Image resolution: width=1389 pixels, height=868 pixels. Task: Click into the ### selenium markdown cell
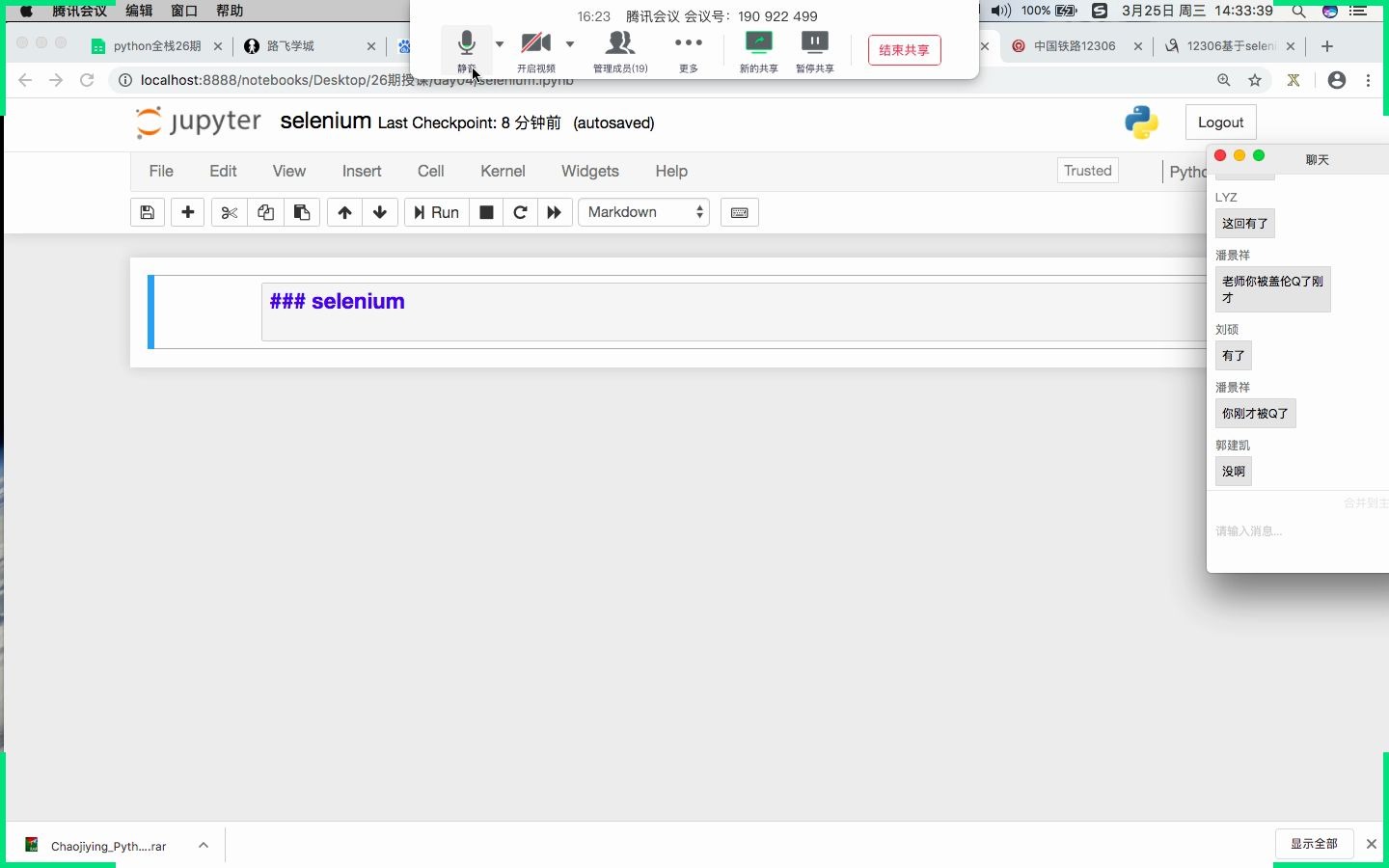pyautogui.click(x=733, y=312)
